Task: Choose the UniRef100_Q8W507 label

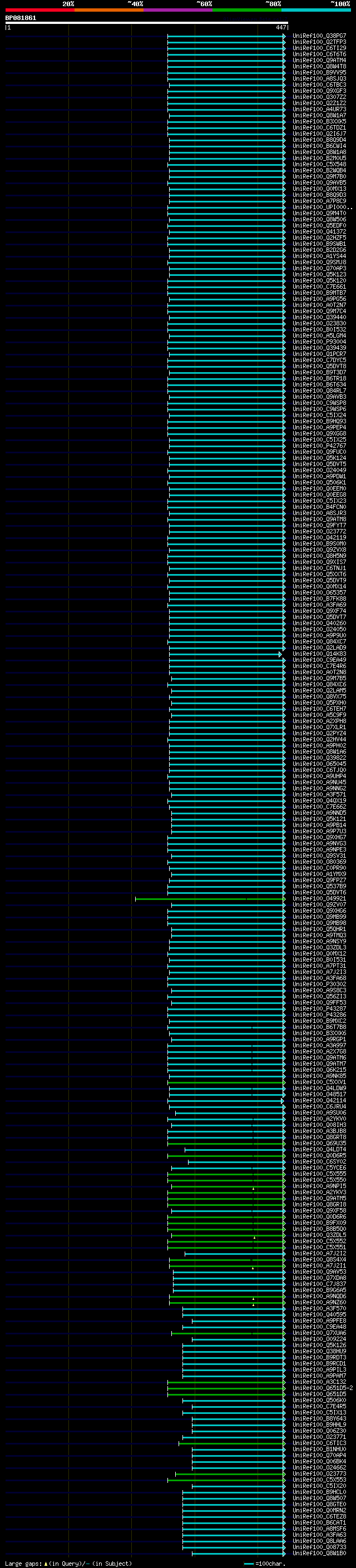Action: tap(319, 1498)
